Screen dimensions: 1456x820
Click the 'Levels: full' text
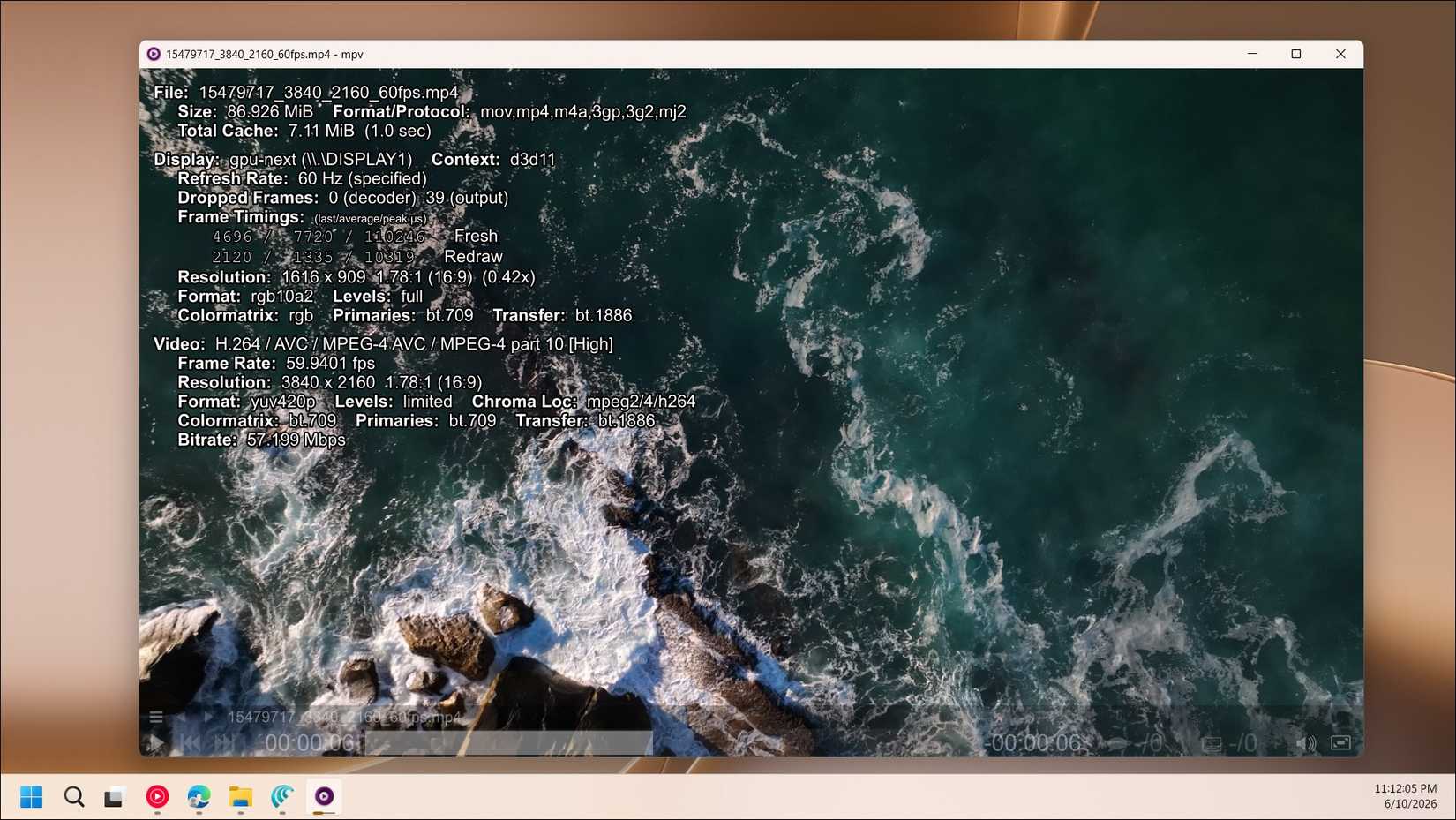pos(378,297)
